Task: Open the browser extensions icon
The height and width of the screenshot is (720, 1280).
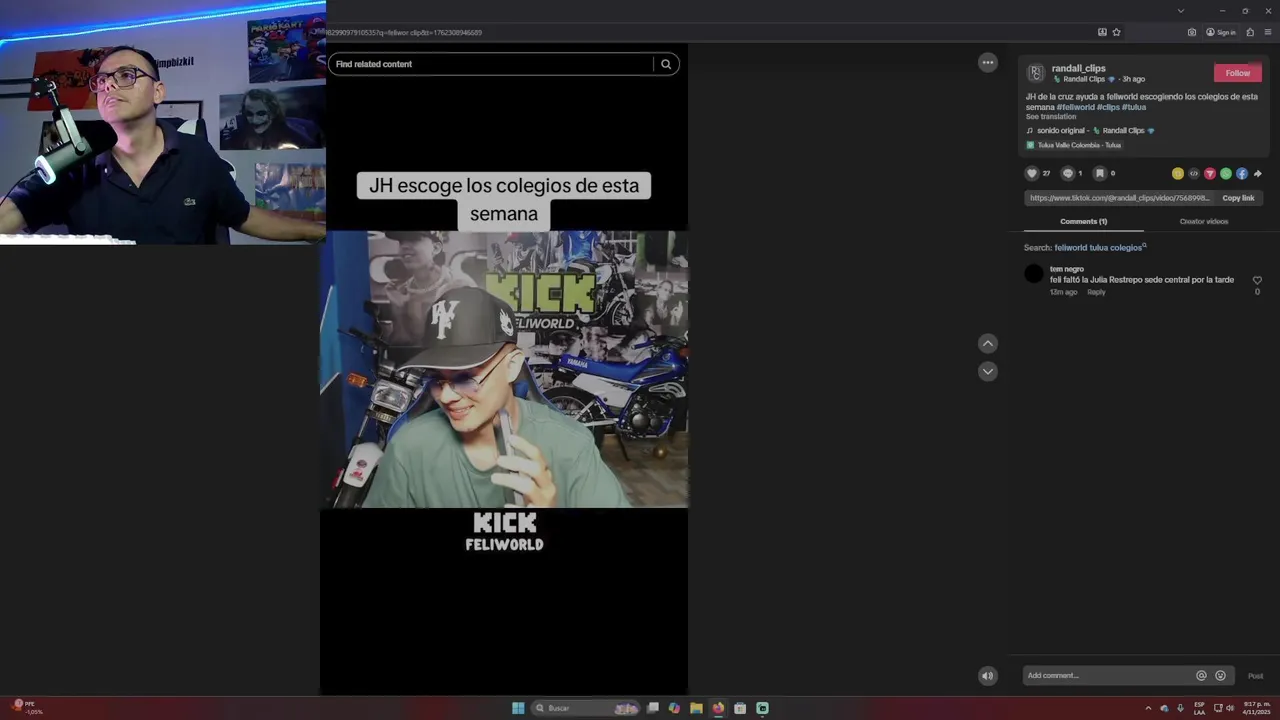Action: (x=1250, y=32)
